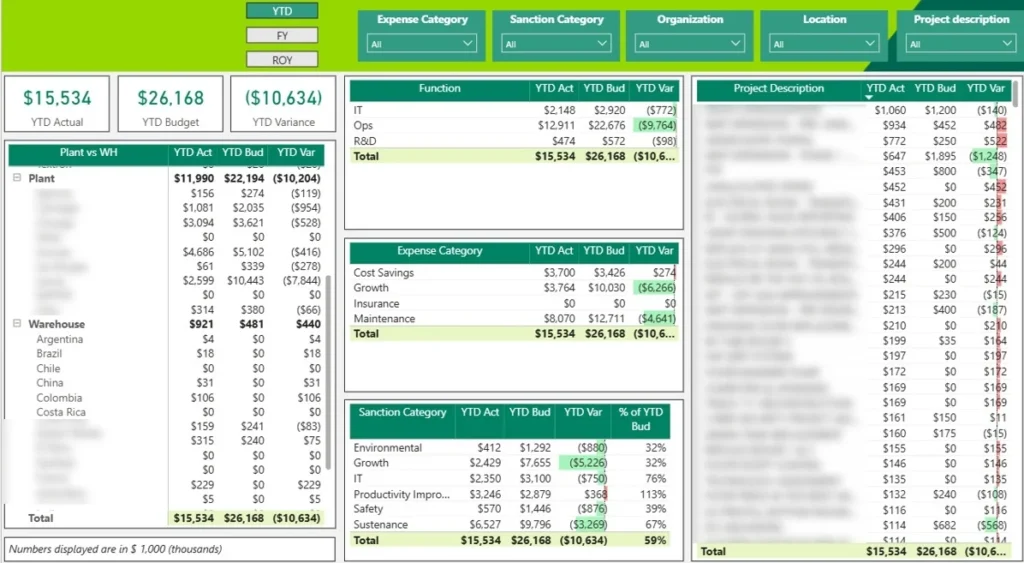Select the Argentina warehouse row
Viewport: 1024px width, 563px height.
click(x=167, y=339)
